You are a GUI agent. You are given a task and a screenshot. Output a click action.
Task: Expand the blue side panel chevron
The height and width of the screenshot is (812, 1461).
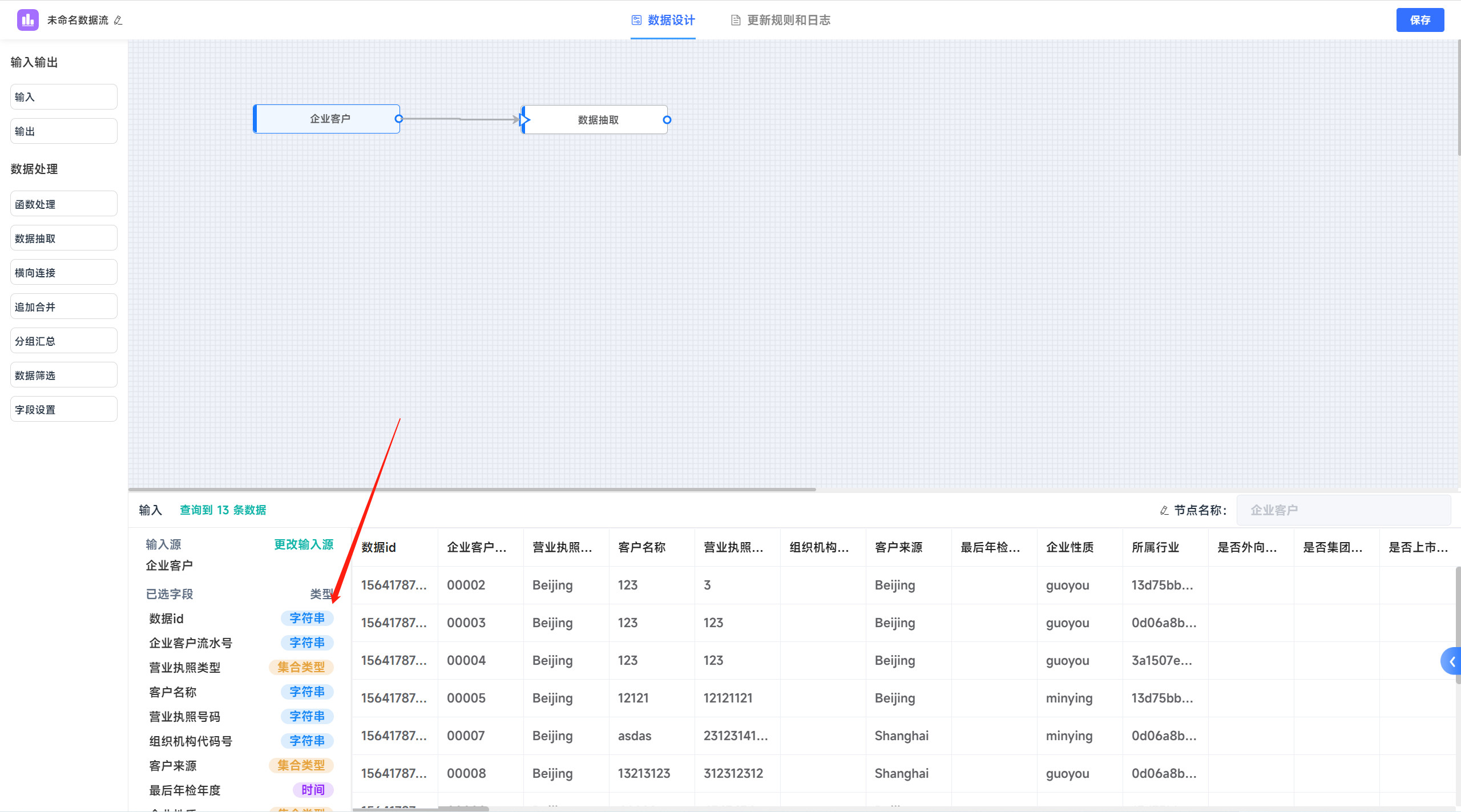(x=1451, y=661)
